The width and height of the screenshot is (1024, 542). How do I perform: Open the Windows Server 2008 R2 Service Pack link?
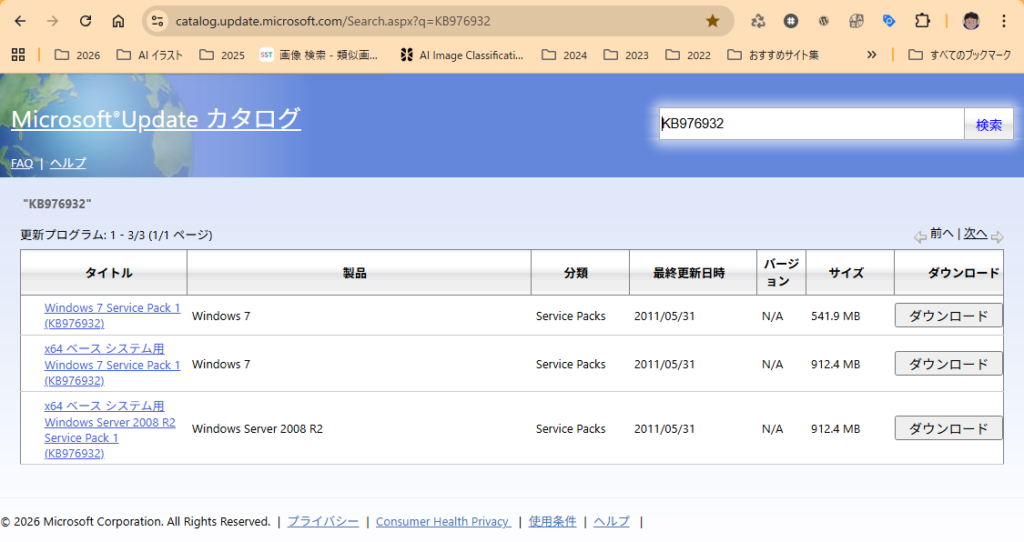pyautogui.click(x=109, y=430)
